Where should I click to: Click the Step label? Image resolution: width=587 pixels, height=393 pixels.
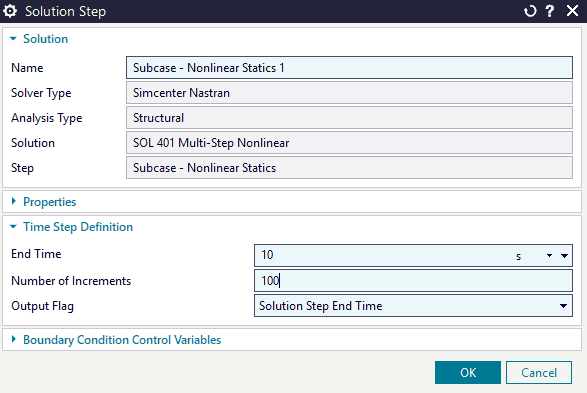pos(22,168)
